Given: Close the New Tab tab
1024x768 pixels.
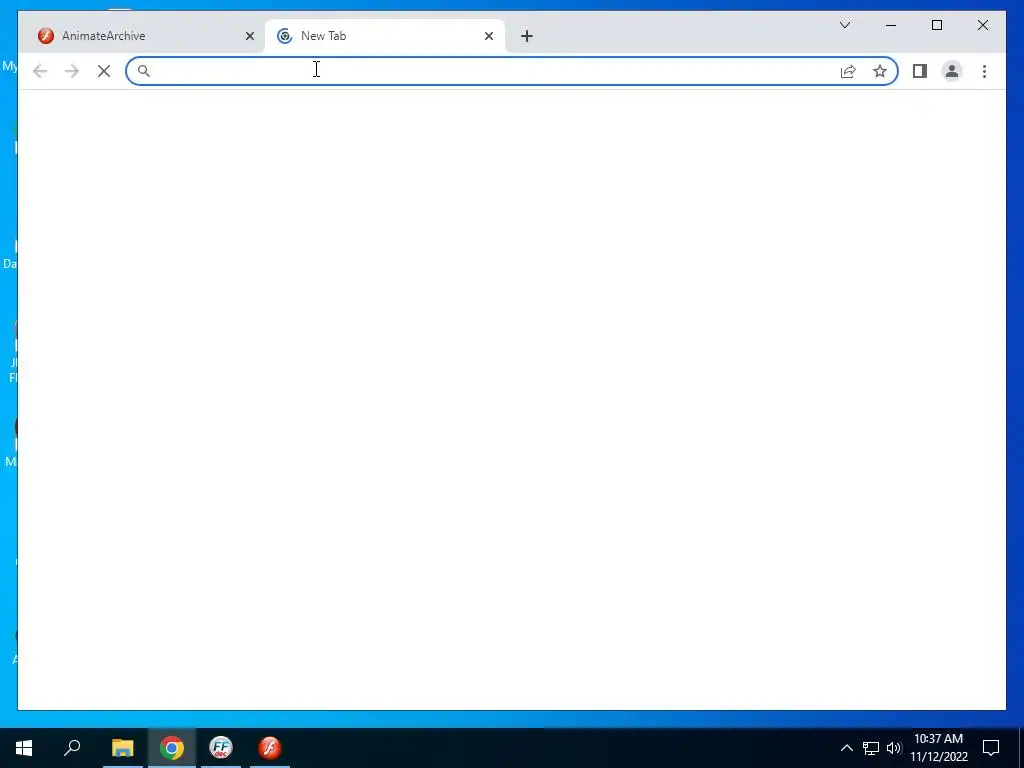Looking at the screenshot, I should pyautogui.click(x=488, y=36).
